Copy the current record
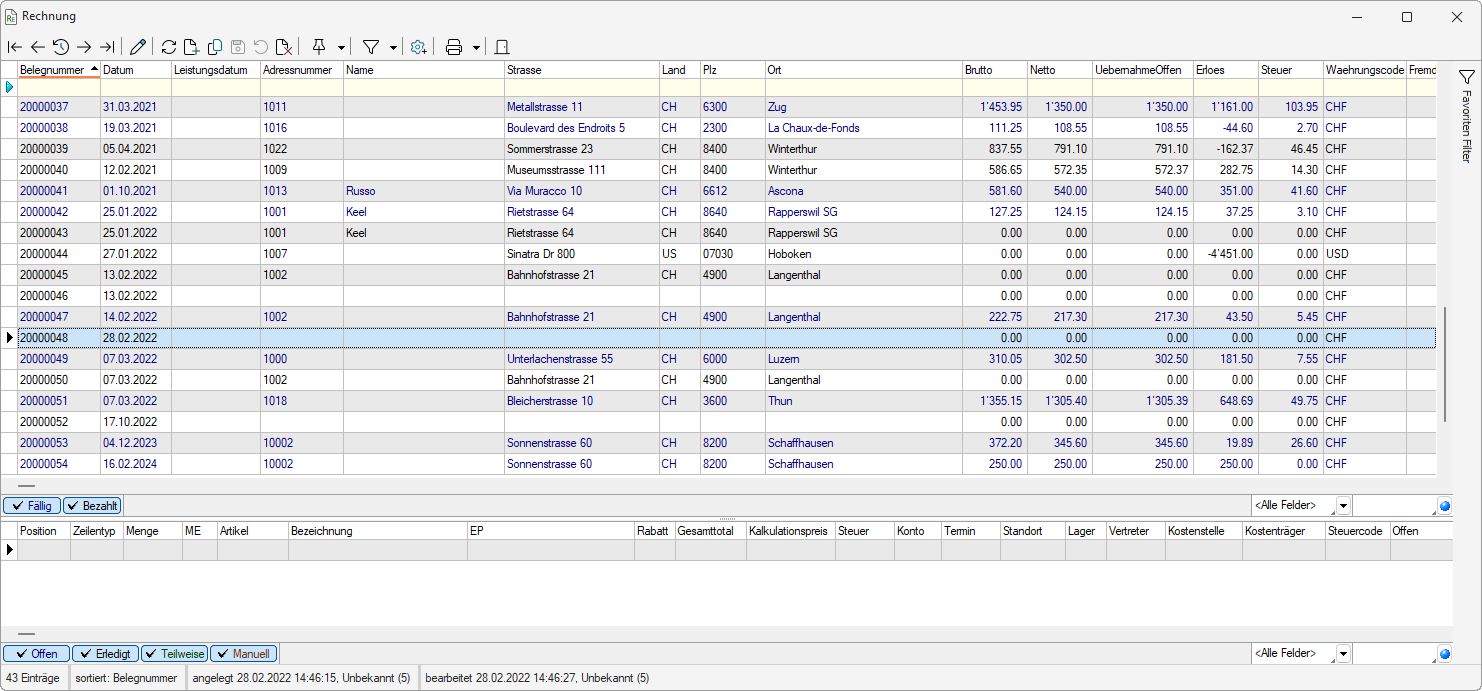This screenshot has height=691, width=1482. click(214, 47)
